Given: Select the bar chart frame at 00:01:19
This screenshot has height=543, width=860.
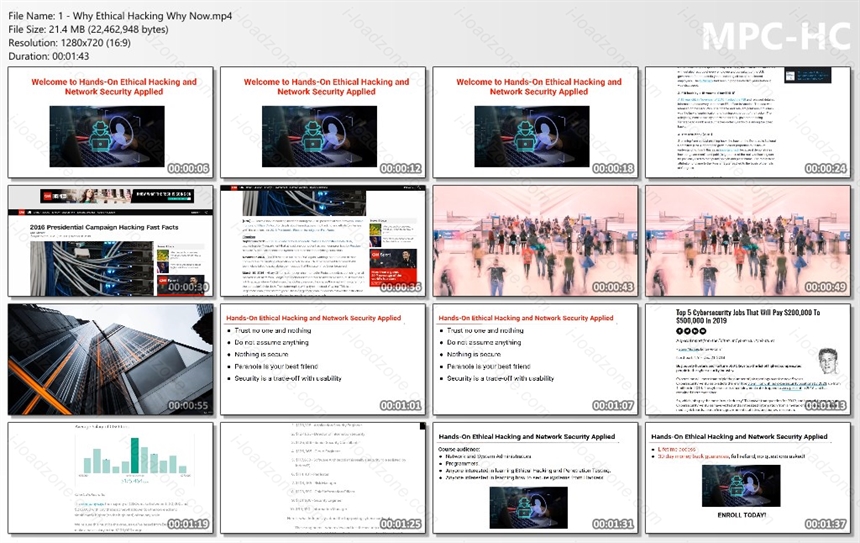Looking at the screenshot, I should click(x=110, y=478).
